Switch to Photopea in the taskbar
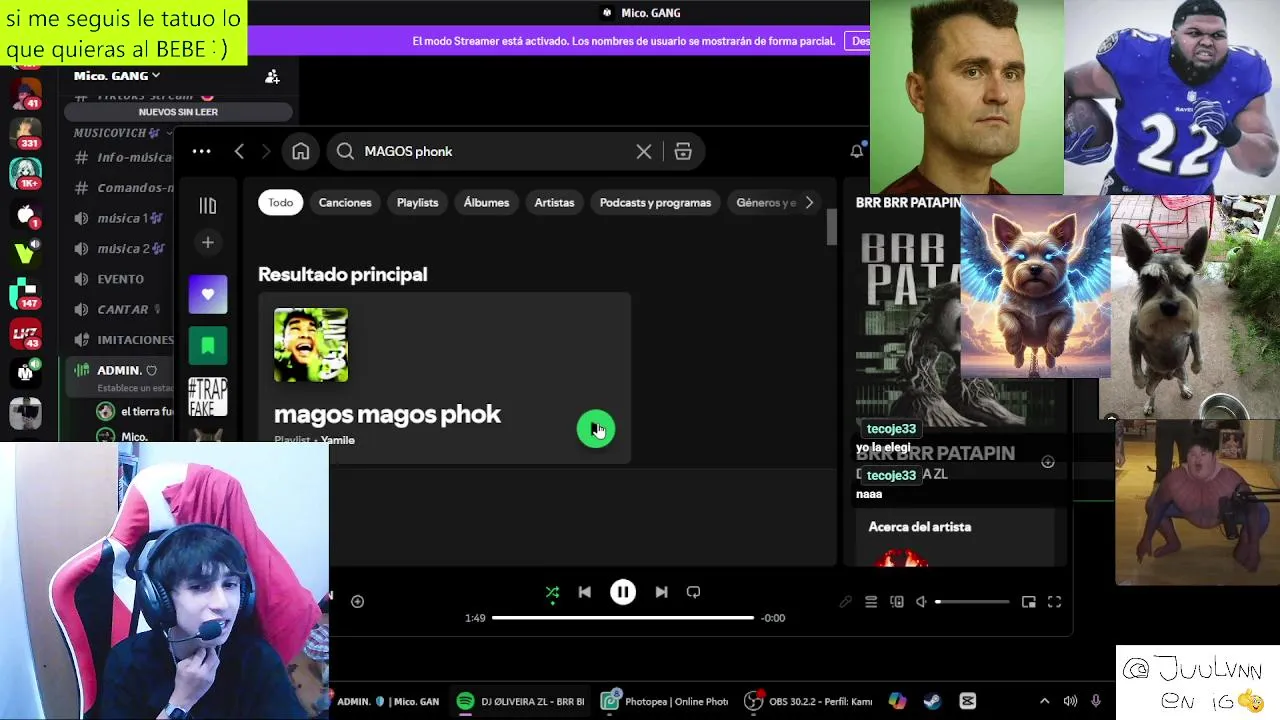 [x=664, y=701]
